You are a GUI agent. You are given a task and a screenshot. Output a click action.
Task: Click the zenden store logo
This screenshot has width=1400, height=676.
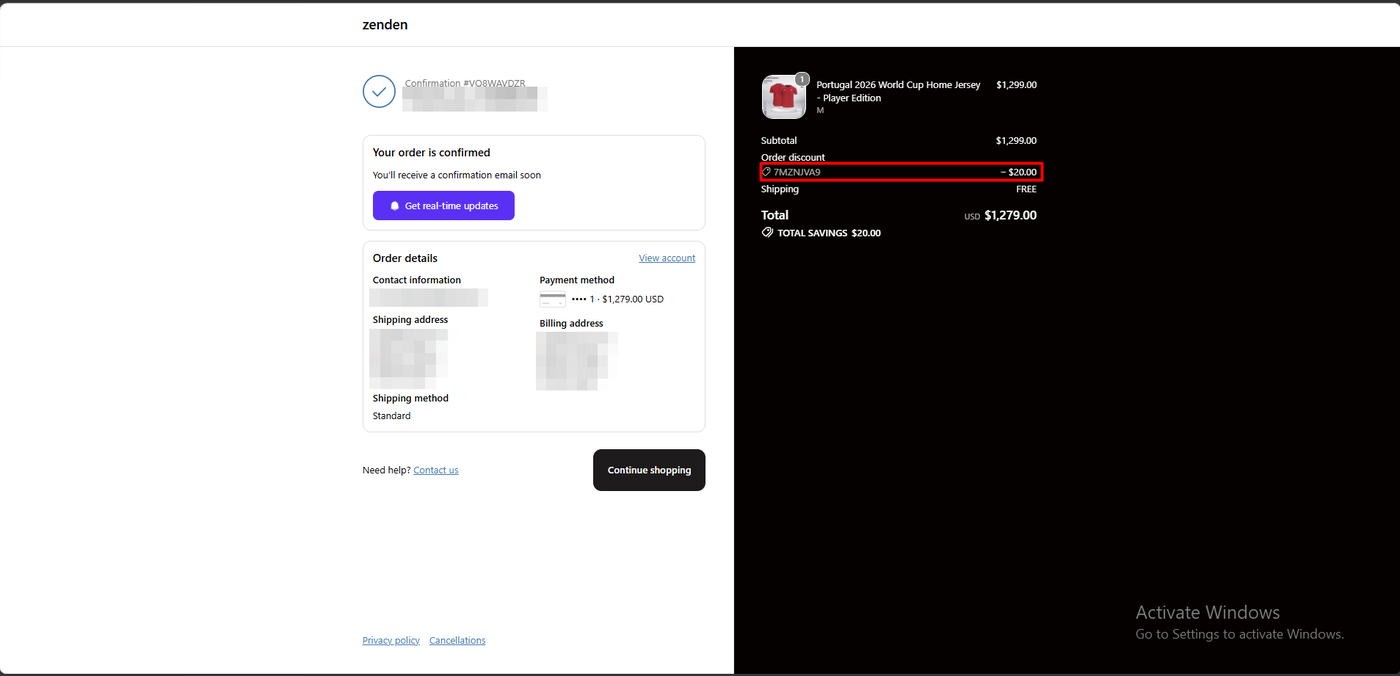(x=385, y=24)
